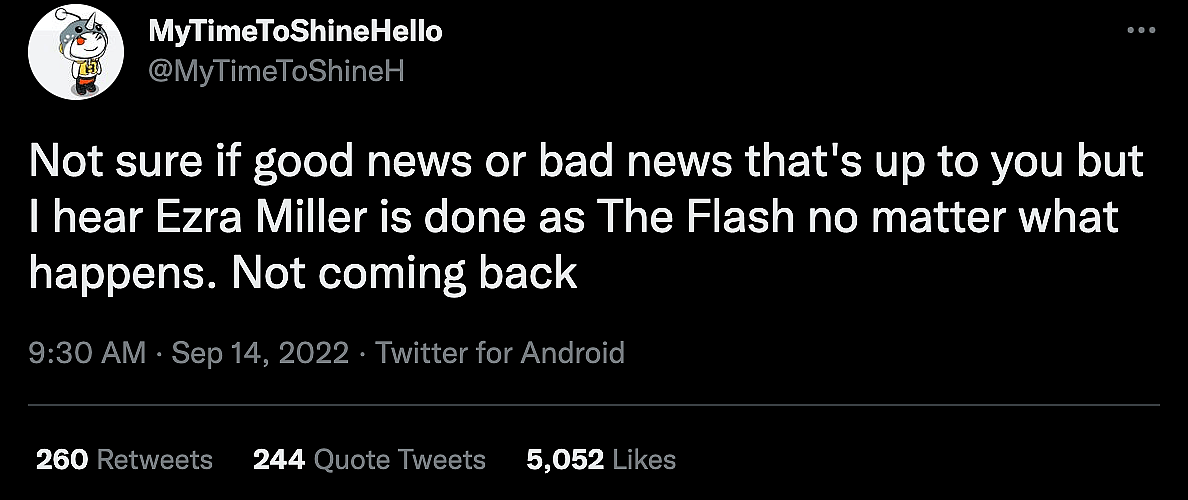Open the Twitter for Android source link
The height and width of the screenshot is (500, 1188).
click(499, 352)
